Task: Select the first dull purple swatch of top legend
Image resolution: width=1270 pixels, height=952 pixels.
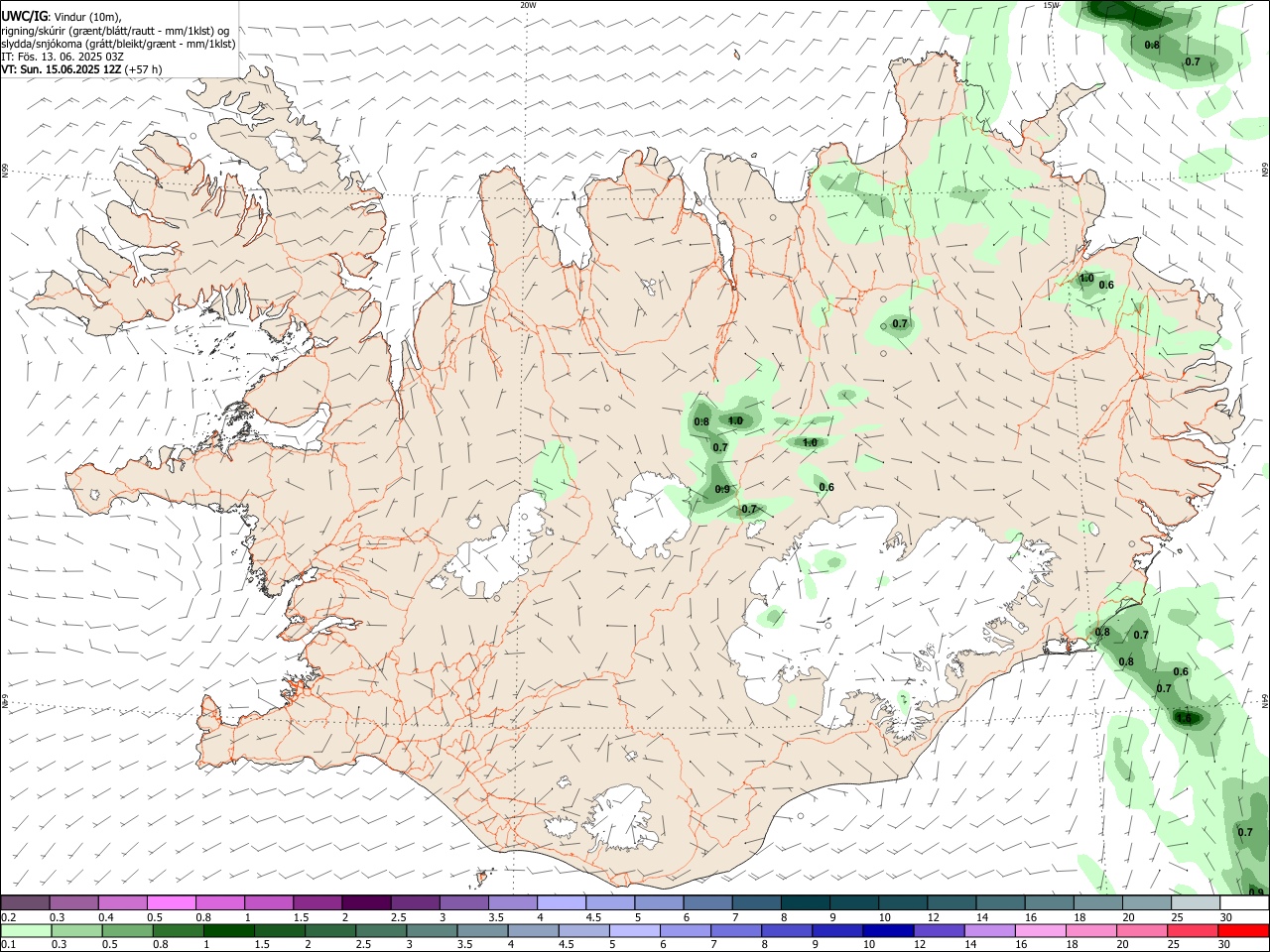Action: coord(25,902)
